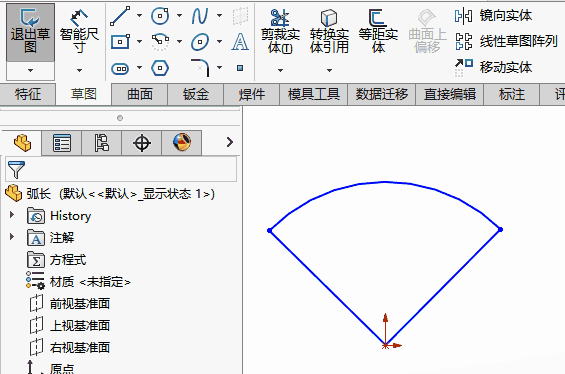Click the Trim Entities (剪裁实体) tool
This screenshot has height=374, width=565.
(280, 32)
